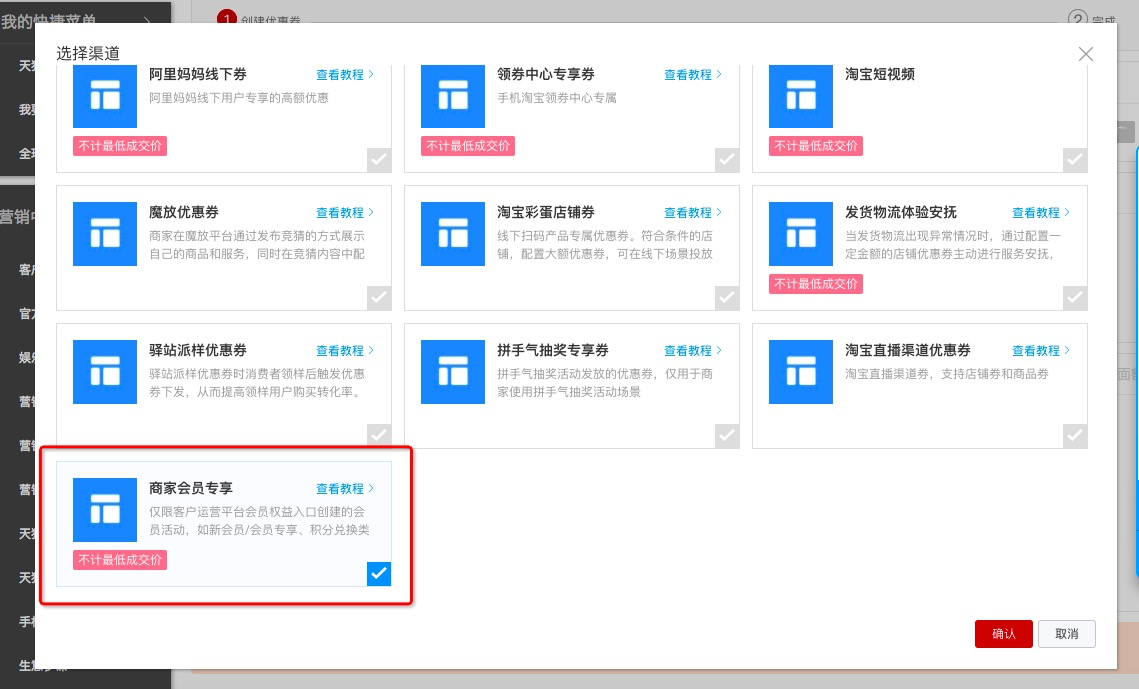Check the 淘宝彩蛋店铺券 selection box

point(726,298)
